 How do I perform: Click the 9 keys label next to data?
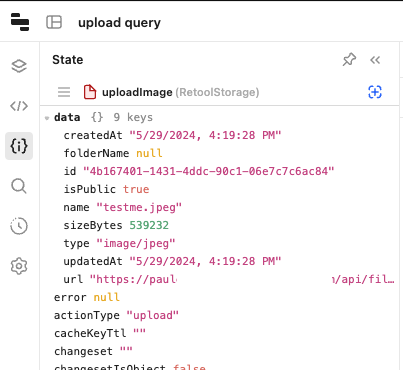133,117
